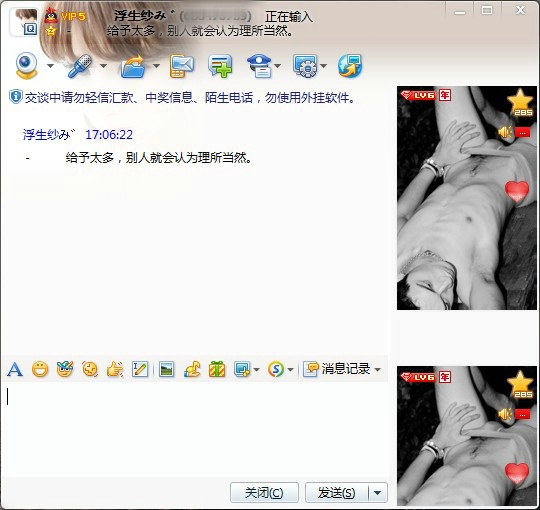
Task: Click the 年 badge on upper QQ show
Action: pyautogui.click(x=445, y=95)
